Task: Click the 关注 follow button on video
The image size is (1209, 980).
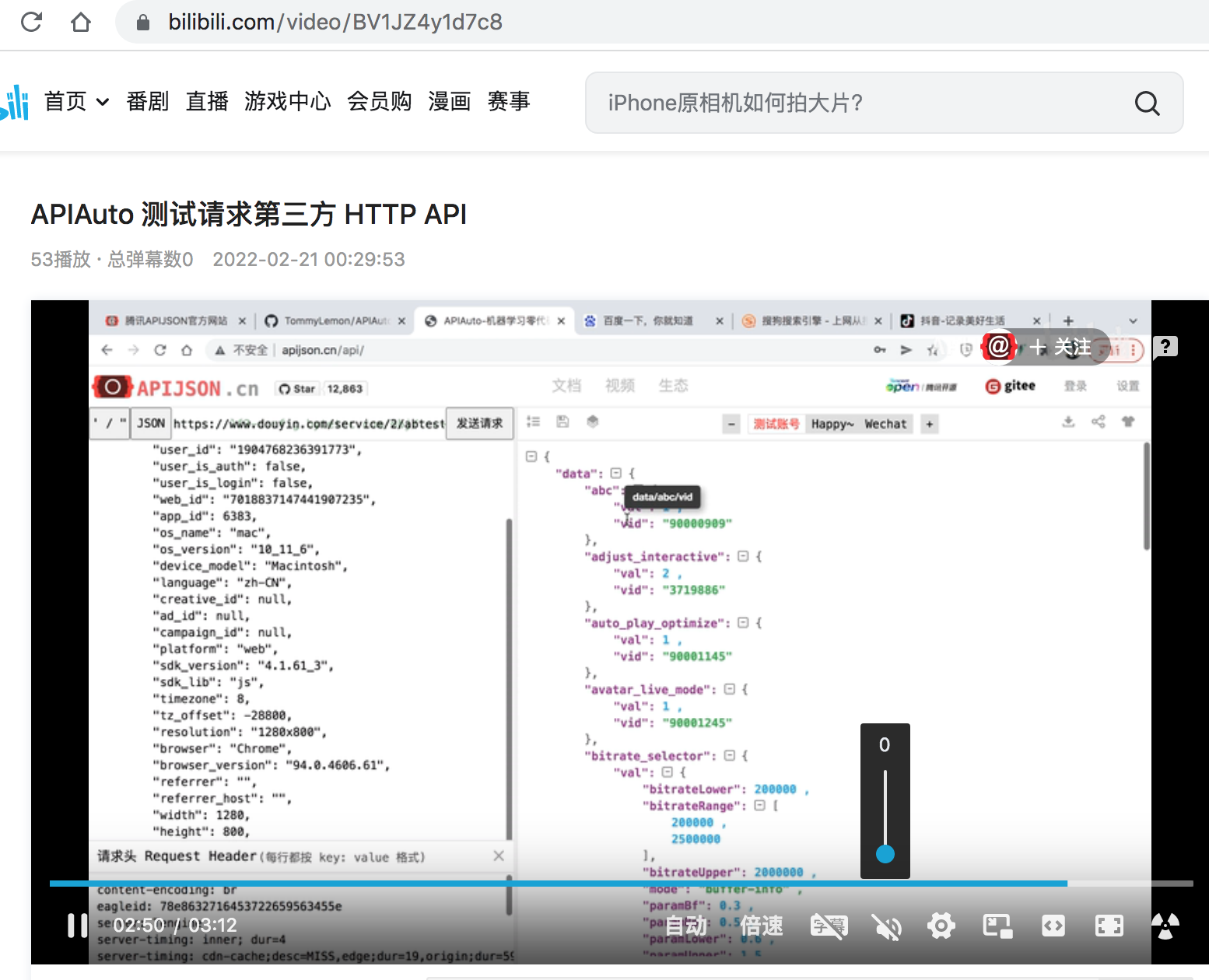Action: pyautogui.click(x=1061, y=347)
